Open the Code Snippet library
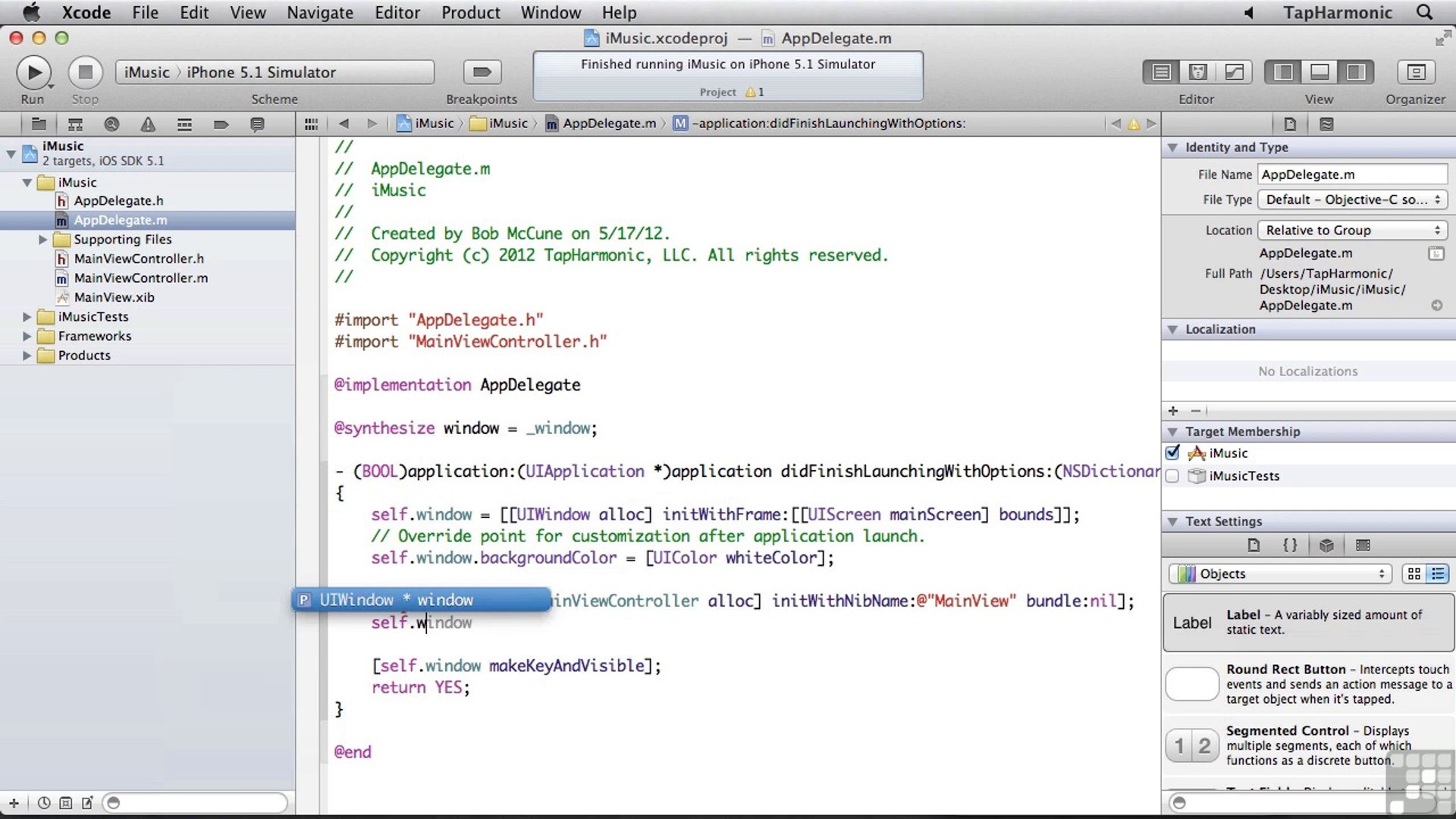The width and height of the screenshot is (1456, 819). pos(1290,545)
